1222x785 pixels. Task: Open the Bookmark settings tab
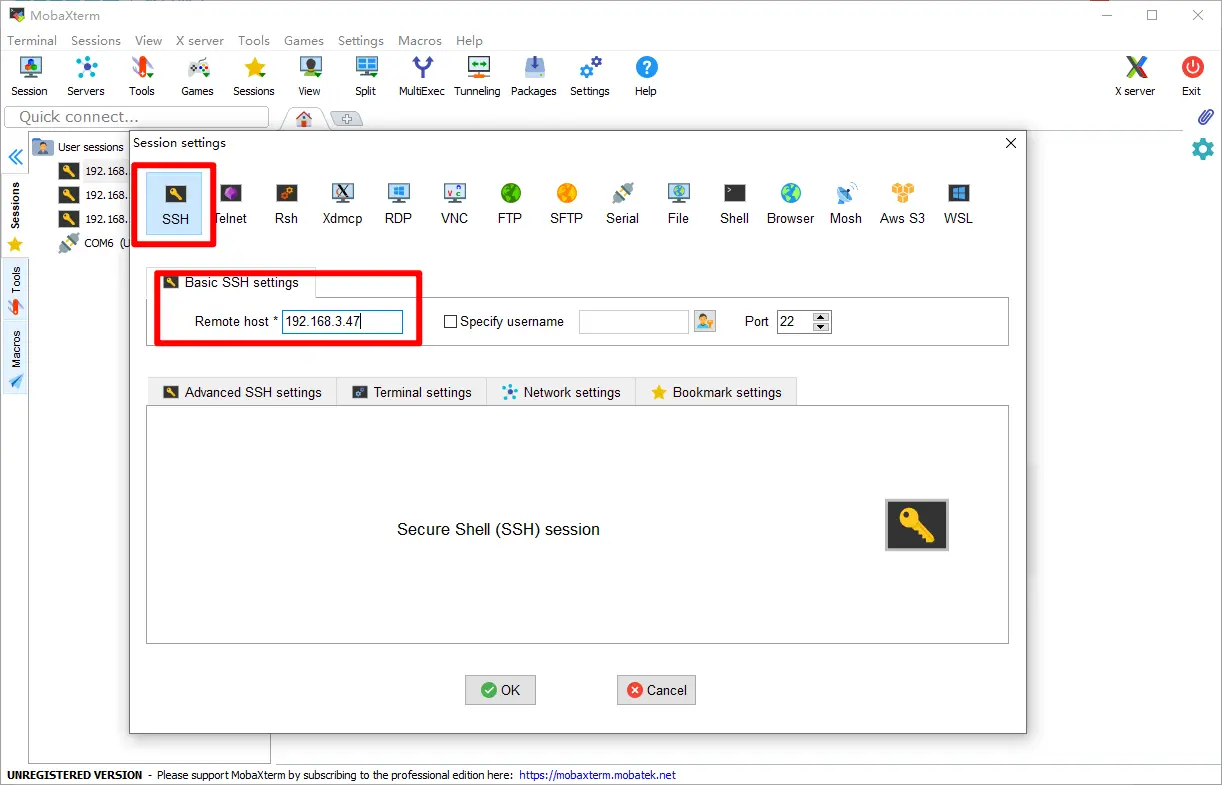click(716, 392)
